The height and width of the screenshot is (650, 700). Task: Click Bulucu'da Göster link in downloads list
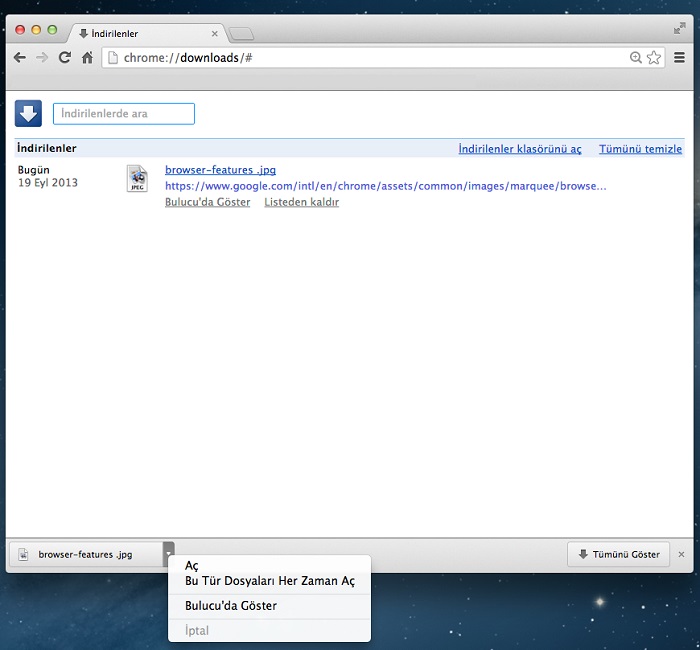coord(208,202)
